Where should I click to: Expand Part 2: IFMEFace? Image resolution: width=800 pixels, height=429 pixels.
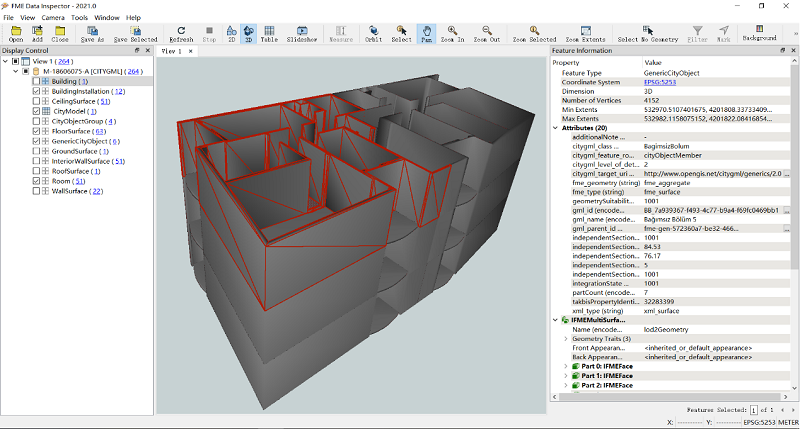pos(566,386)
